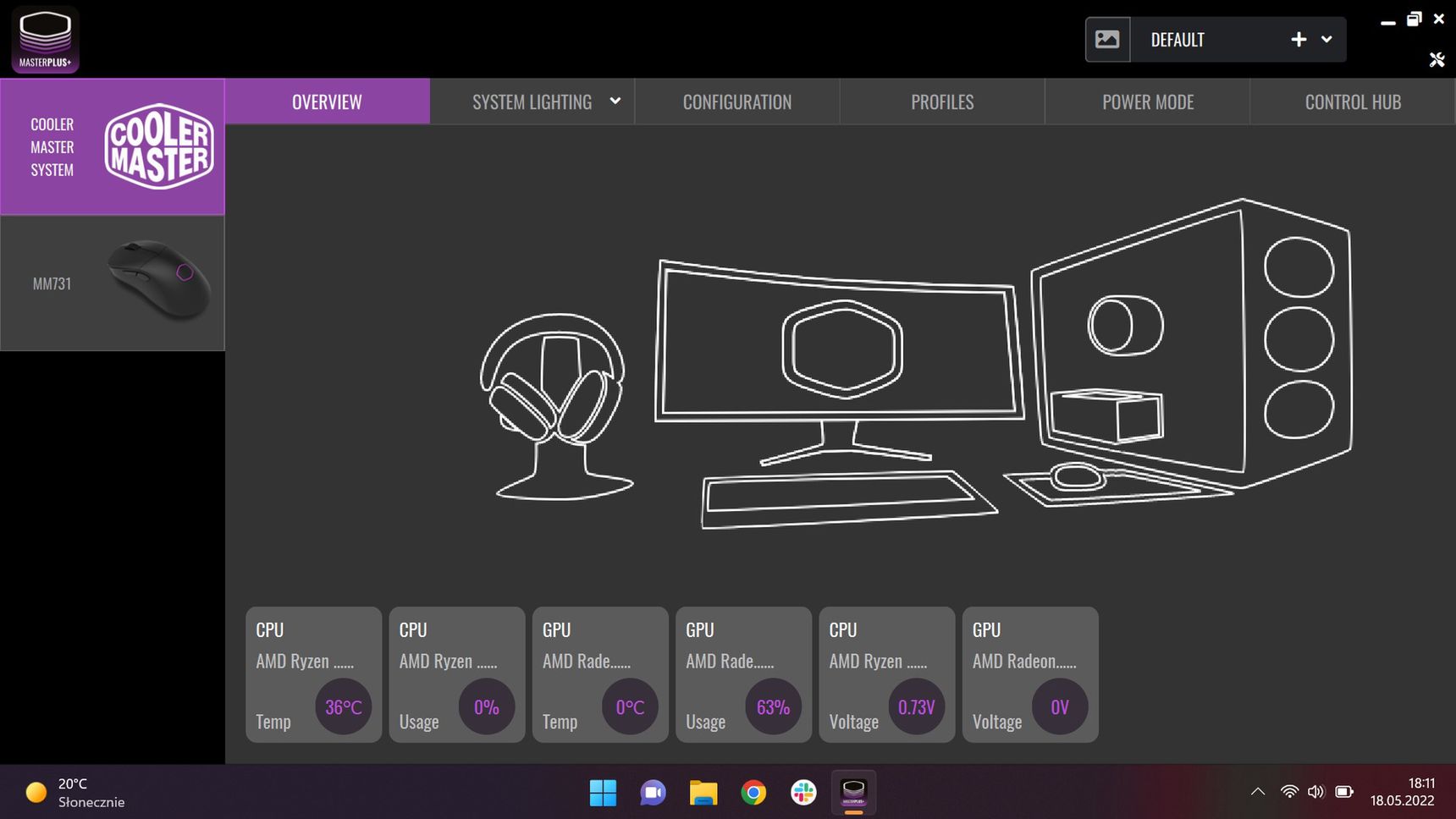Select the GPU Temp 0°C card

tap(600, 674)
